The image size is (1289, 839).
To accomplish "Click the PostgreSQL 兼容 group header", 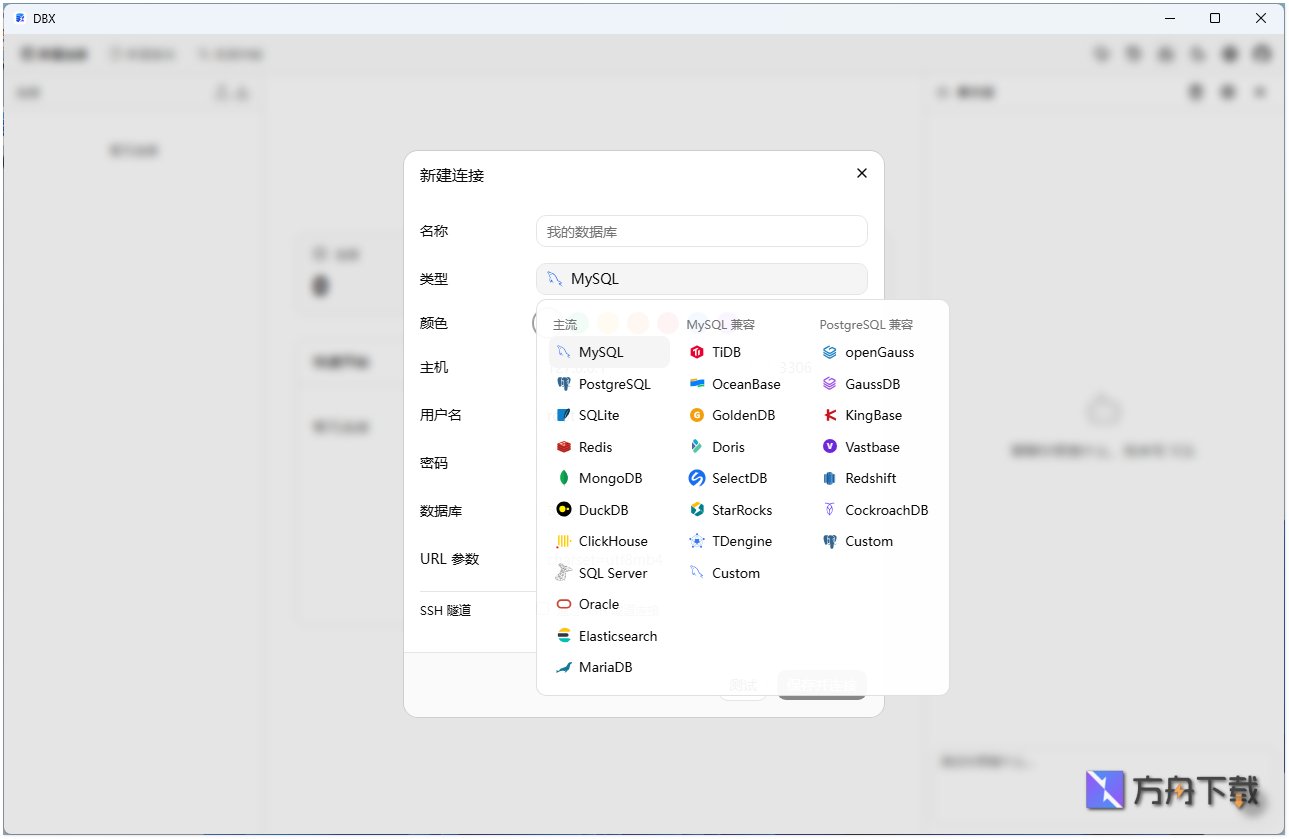I will click(x=866, y=325).
